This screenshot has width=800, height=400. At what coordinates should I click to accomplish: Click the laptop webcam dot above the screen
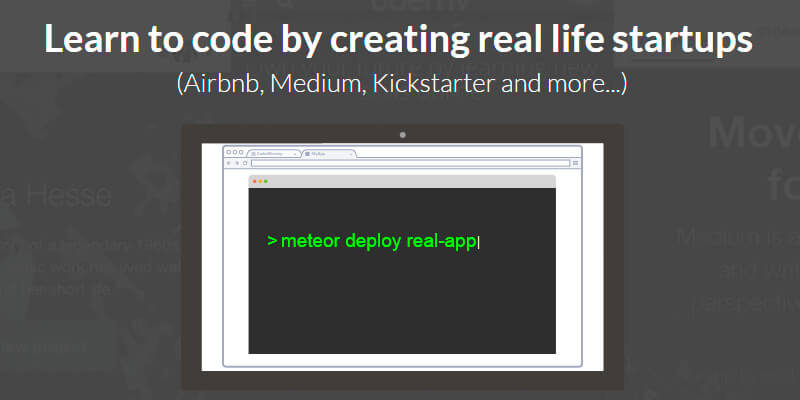[402, 133]
